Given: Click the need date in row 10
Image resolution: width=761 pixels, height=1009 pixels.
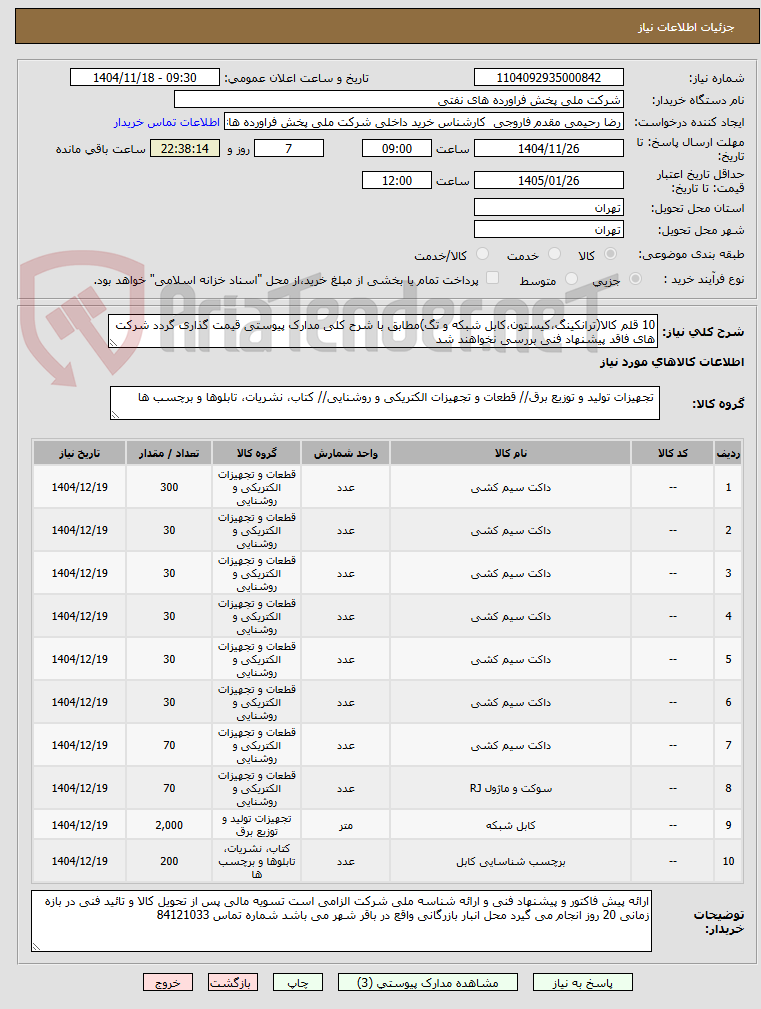Looking at the screenshot, I should click(80, 862).
